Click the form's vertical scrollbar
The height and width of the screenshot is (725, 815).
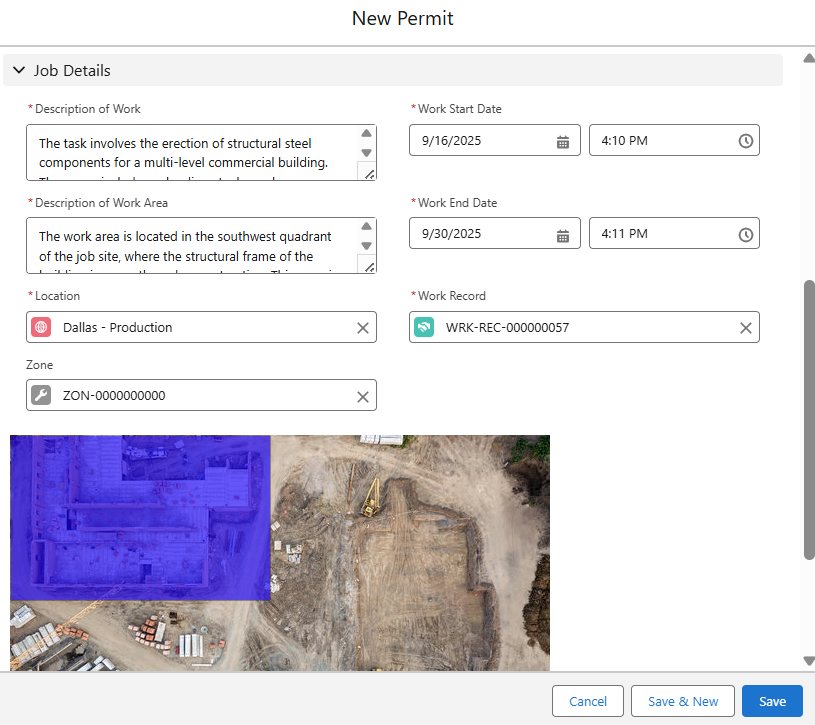[x=808, y=420]
